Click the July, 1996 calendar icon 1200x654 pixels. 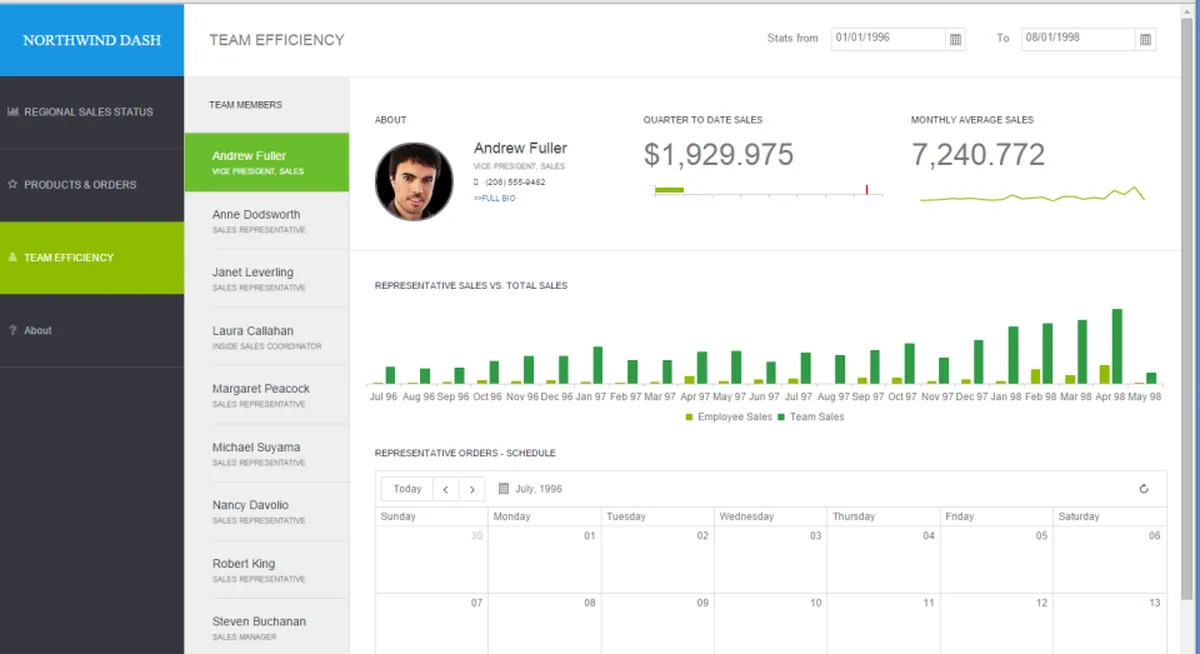(503, 489)
